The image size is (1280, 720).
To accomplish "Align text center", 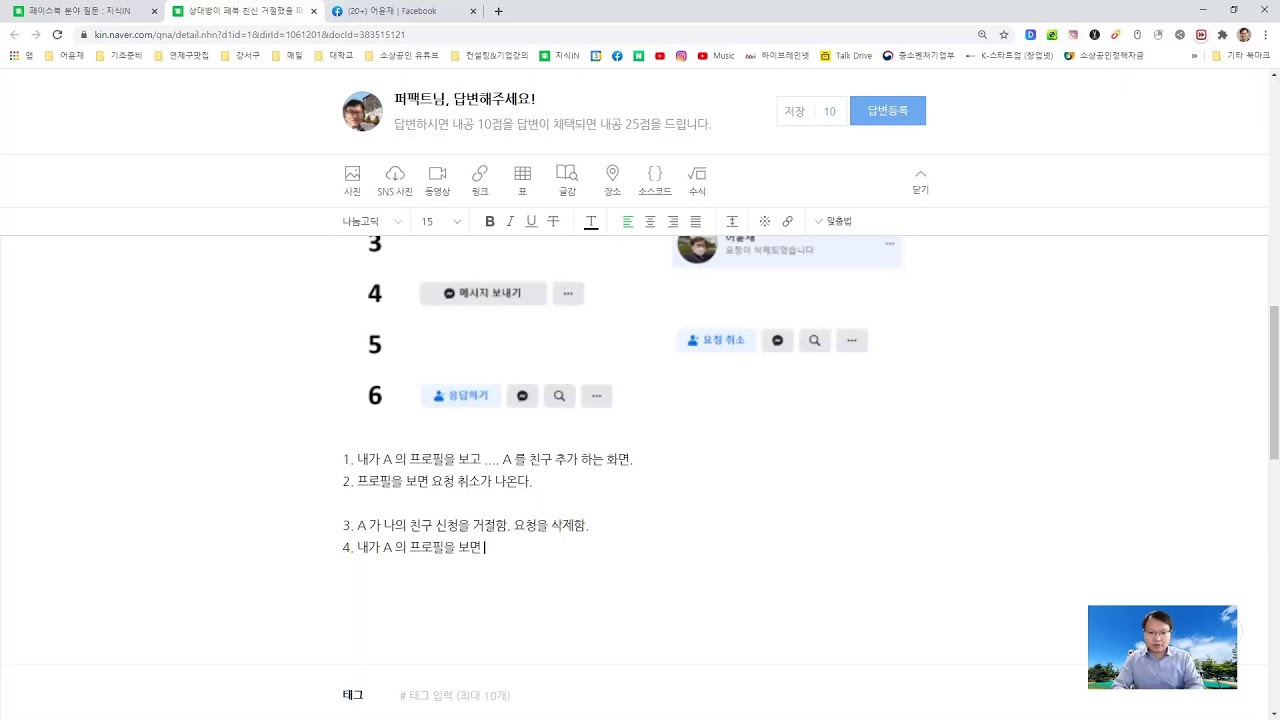I will 650,221.
